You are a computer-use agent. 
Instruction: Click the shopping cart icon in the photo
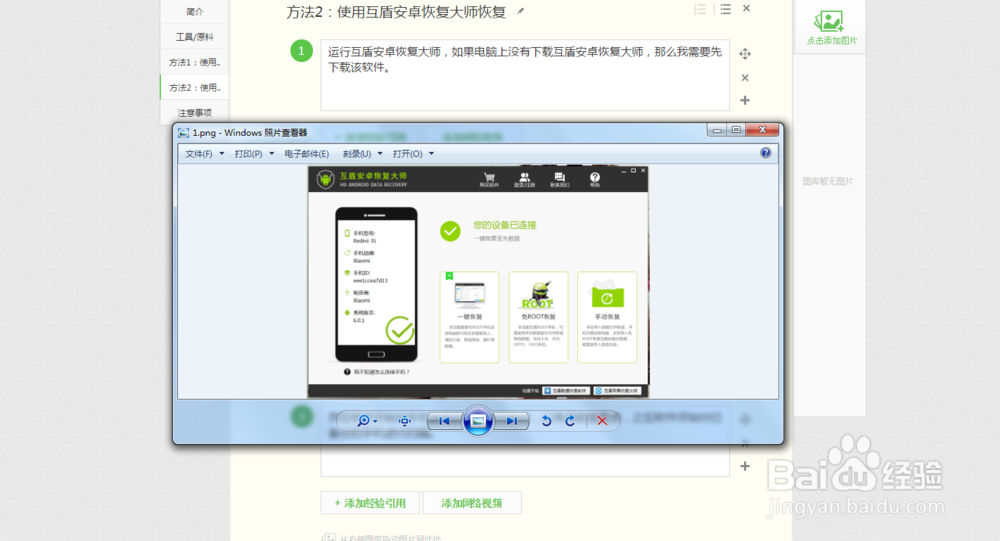pos(489,179)
